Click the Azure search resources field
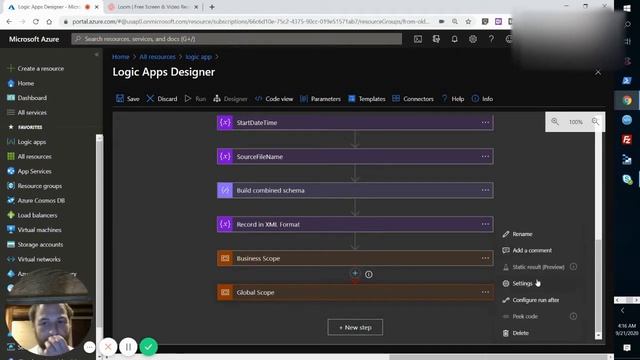This screenshot has width=640, height=360. click(237, 39)
